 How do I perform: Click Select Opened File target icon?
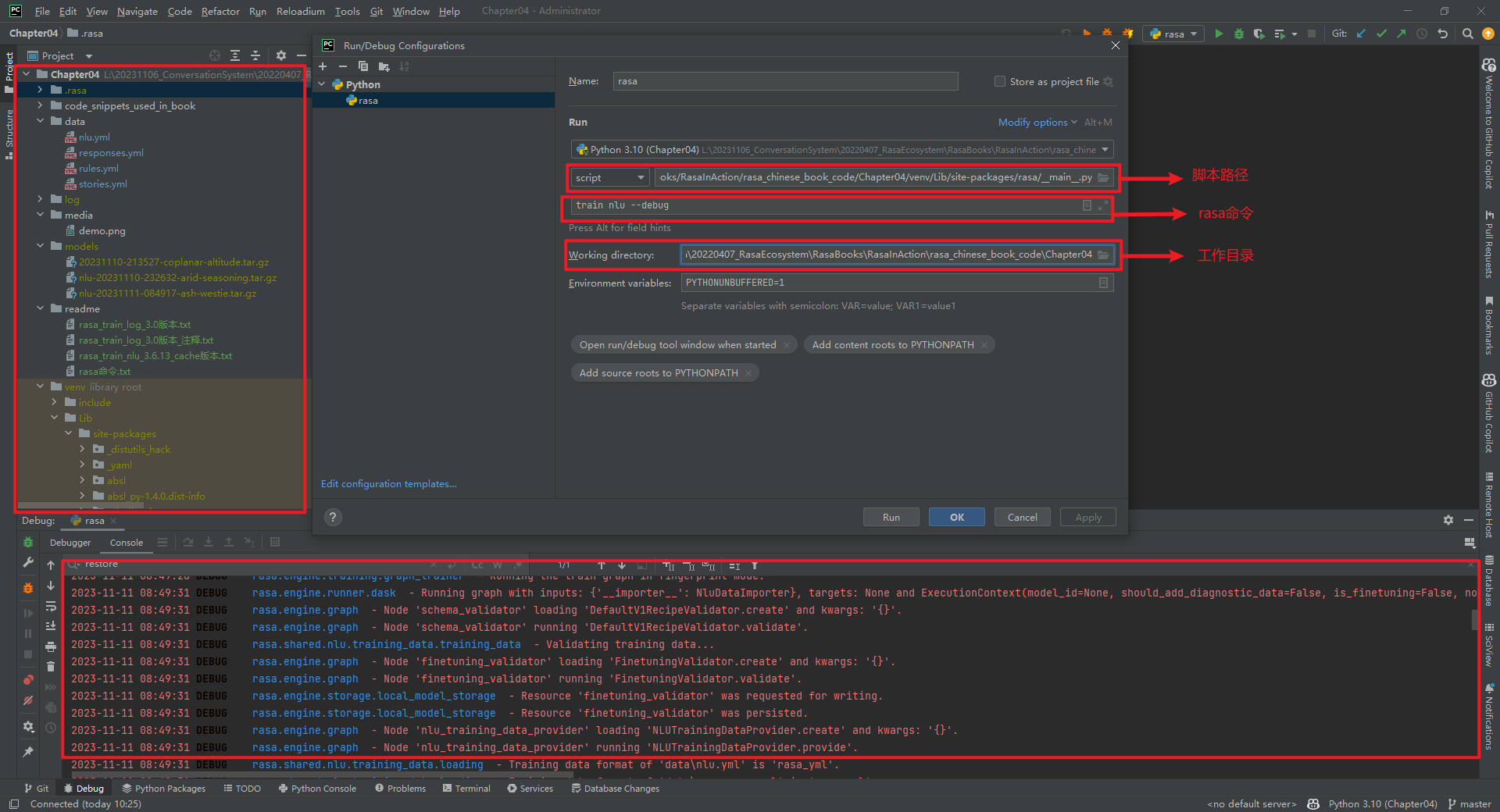click(x=215, y=55)
